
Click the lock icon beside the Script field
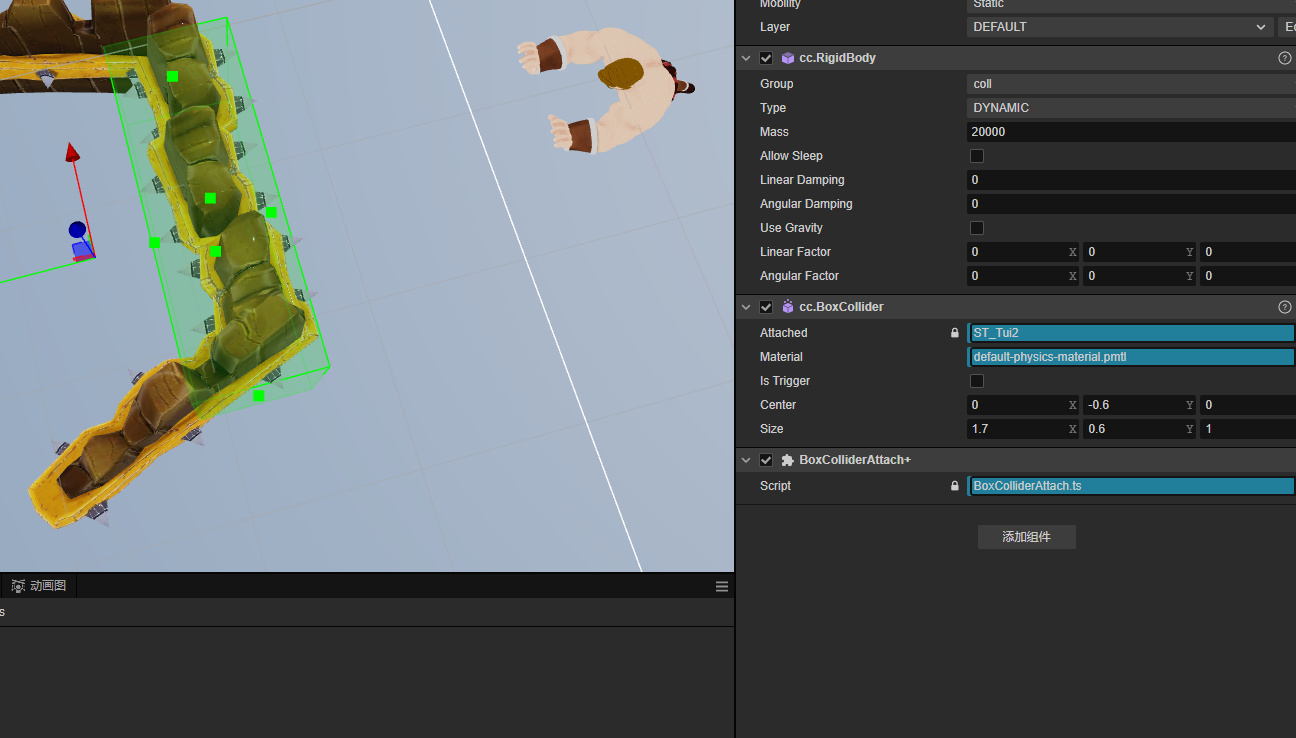pyautogui.click(x=955, y=486)
